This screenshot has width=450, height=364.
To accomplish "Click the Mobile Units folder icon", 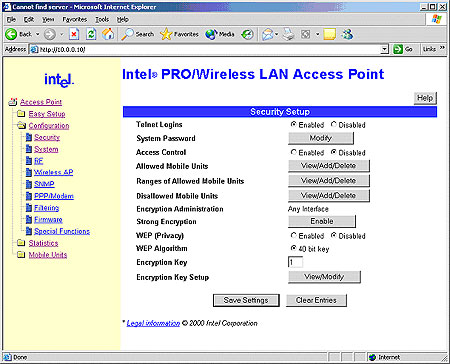I will coord(21,254).
